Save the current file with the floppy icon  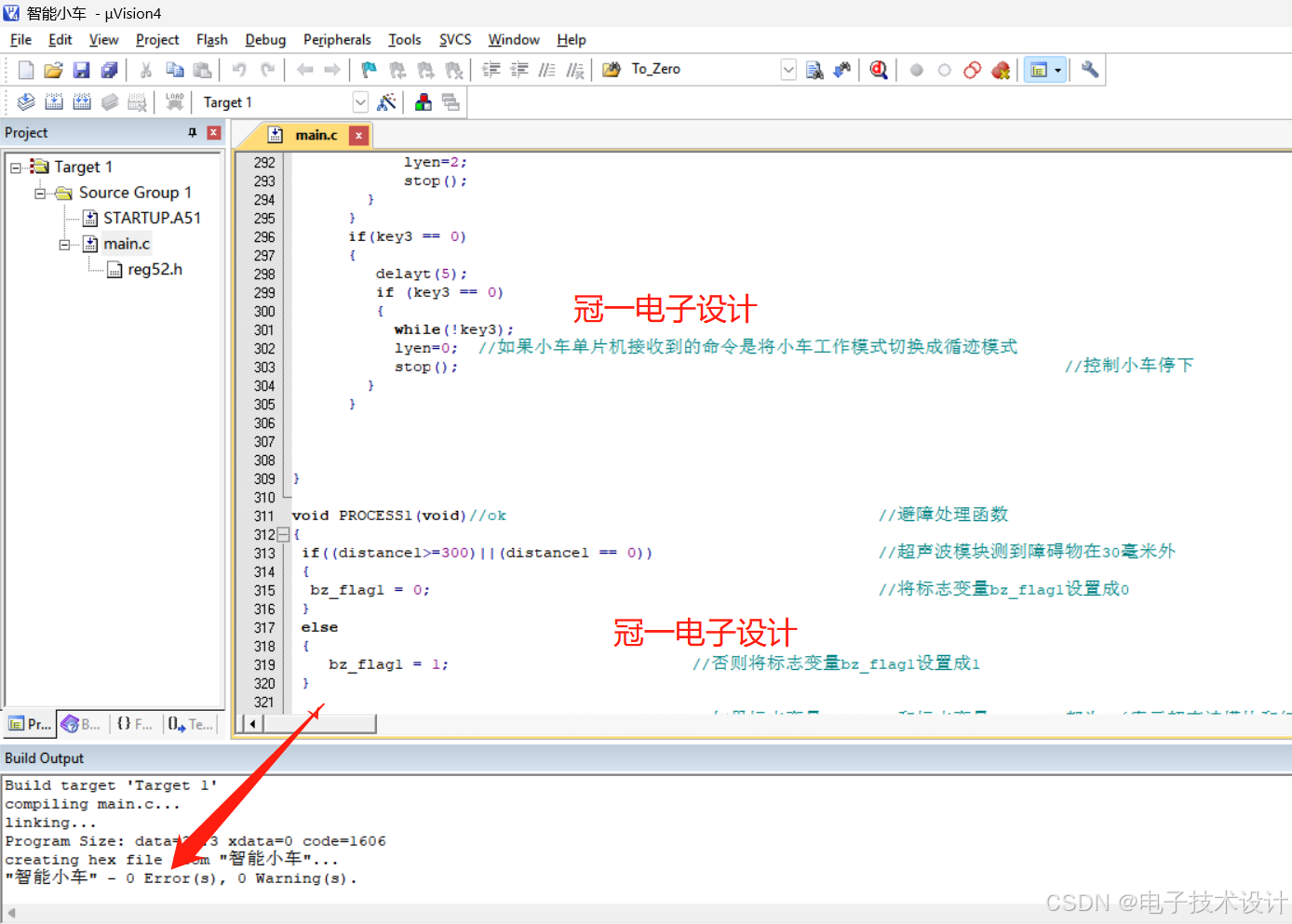(81, 70)
